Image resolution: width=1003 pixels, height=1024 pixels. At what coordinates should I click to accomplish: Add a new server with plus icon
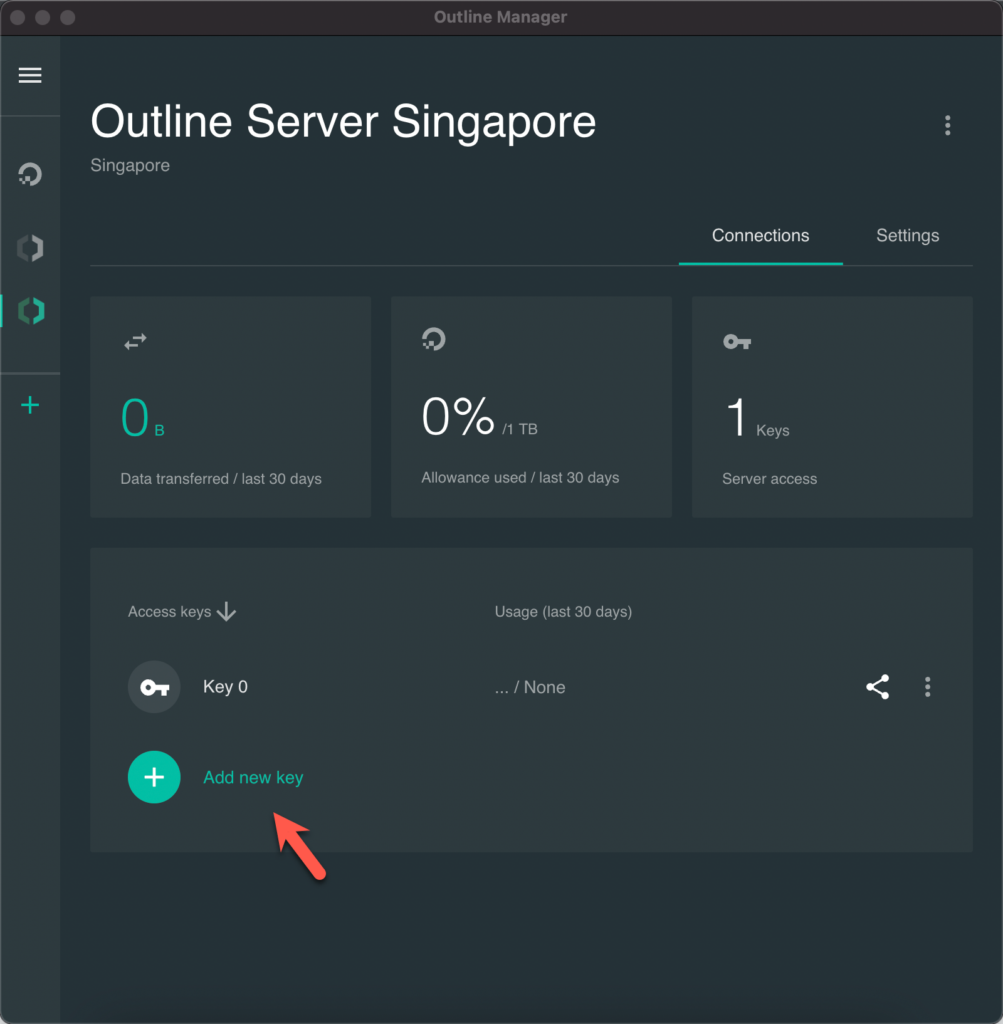30,405
